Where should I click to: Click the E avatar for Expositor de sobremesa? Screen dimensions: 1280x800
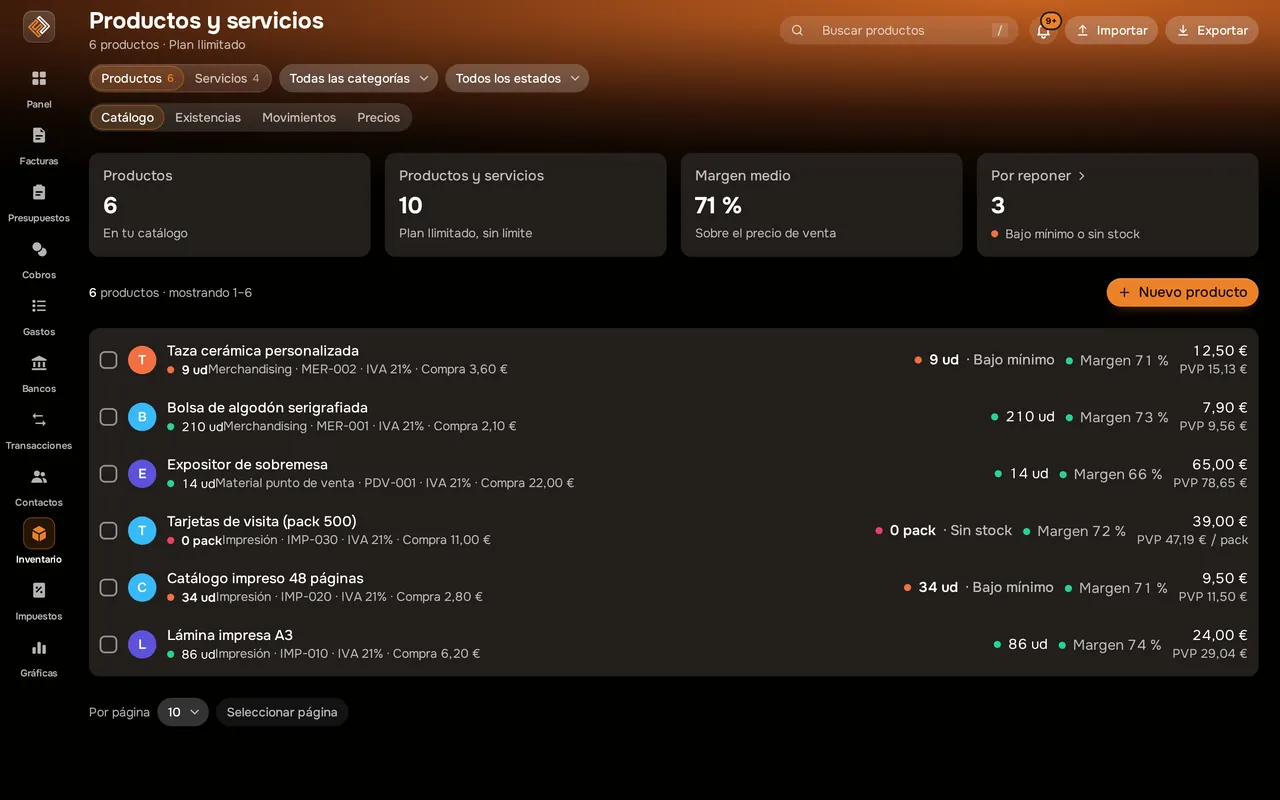click(142, 474)
